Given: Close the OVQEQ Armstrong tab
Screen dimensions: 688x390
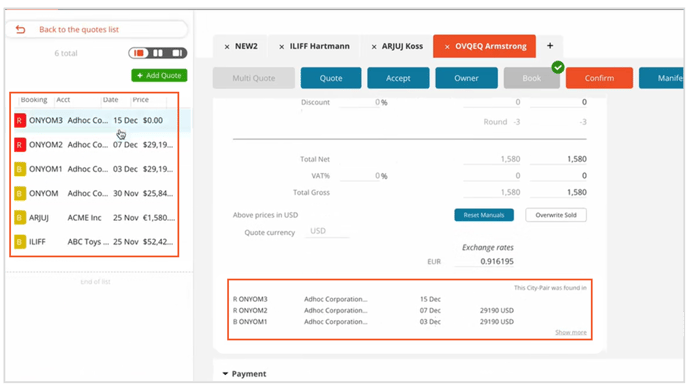Looking at the screenshot, I should click(447, 47).
